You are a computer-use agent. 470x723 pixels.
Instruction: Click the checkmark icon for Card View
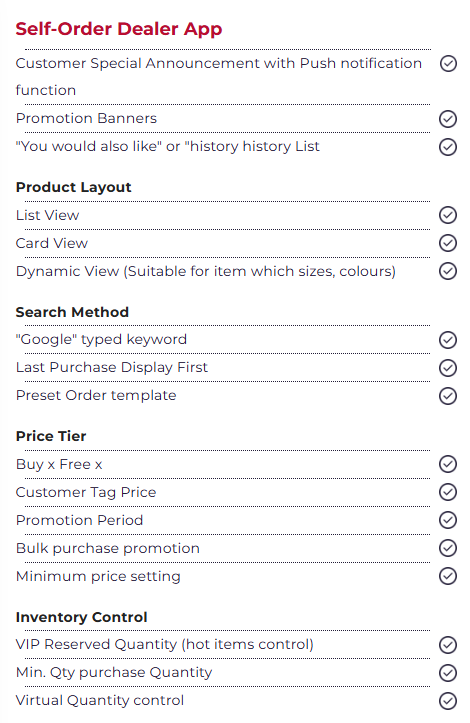pyautogui.click(x=447, y=243)
